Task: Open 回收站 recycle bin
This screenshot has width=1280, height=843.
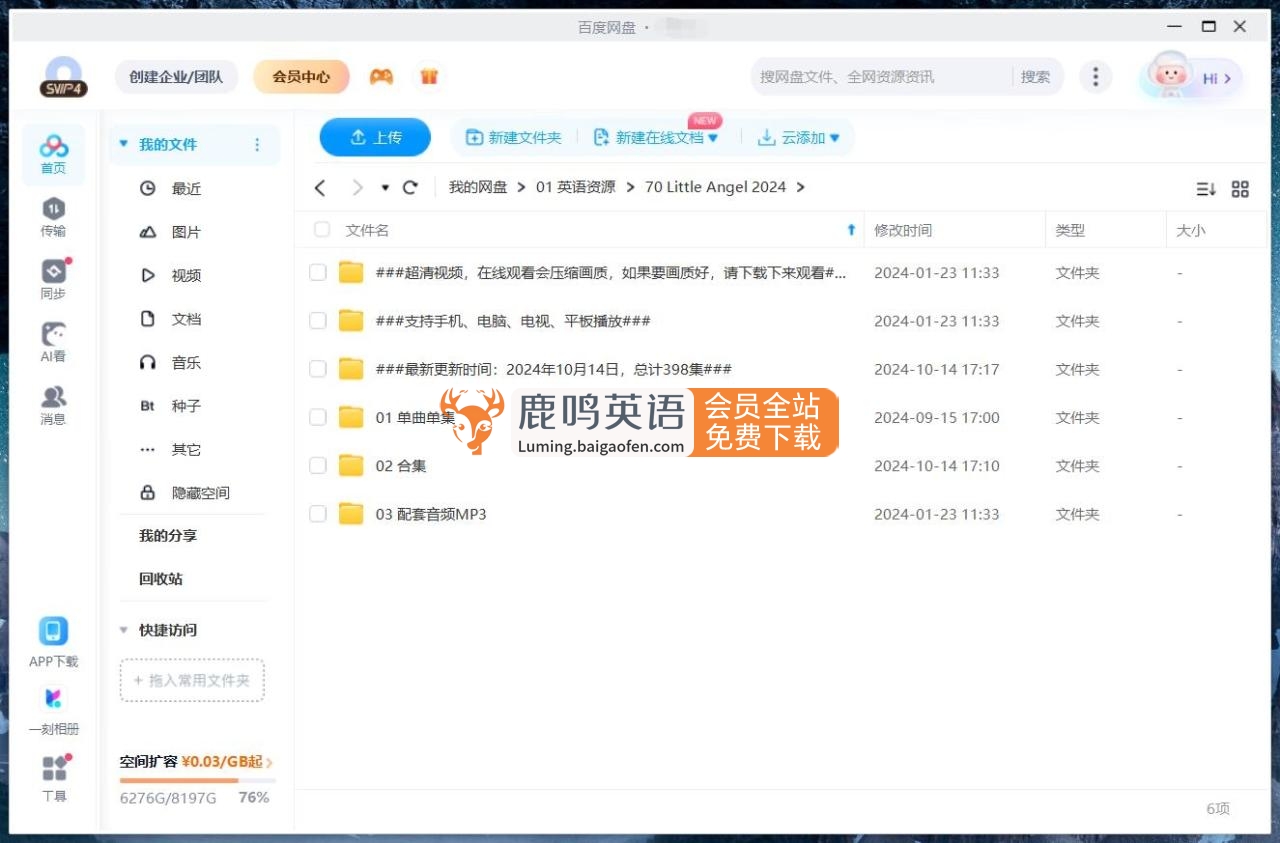Action: [x=161, y=579]
